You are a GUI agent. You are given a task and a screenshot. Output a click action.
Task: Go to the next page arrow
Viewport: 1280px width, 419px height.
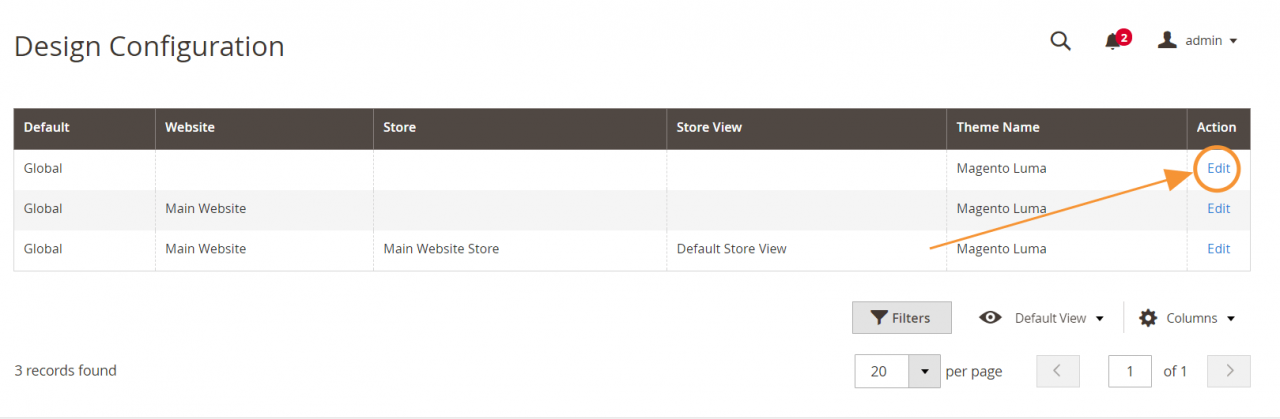[1229, 371]
